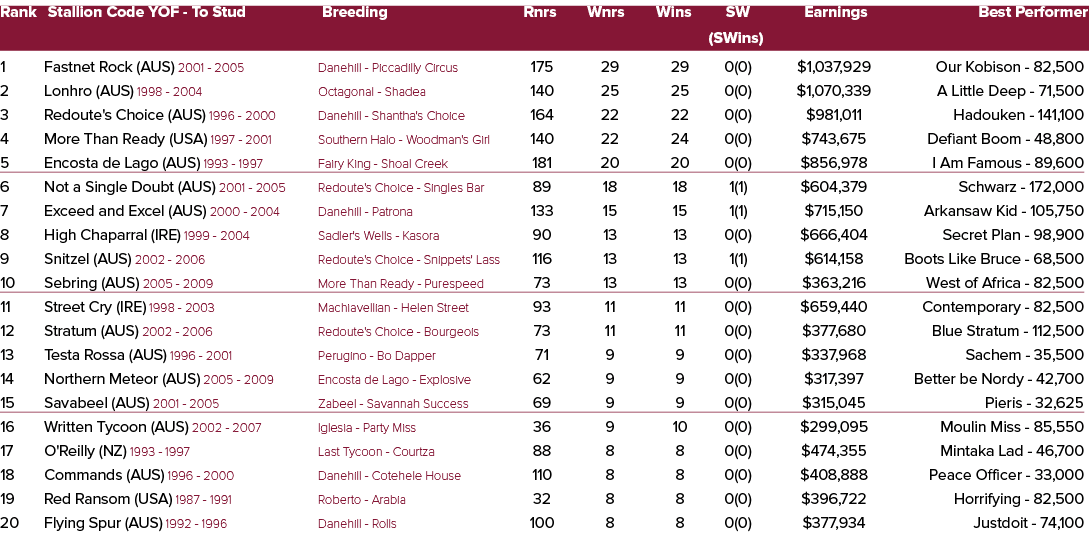
Task: Select stallion Sebring (AUS)
Action: point(92,283)
